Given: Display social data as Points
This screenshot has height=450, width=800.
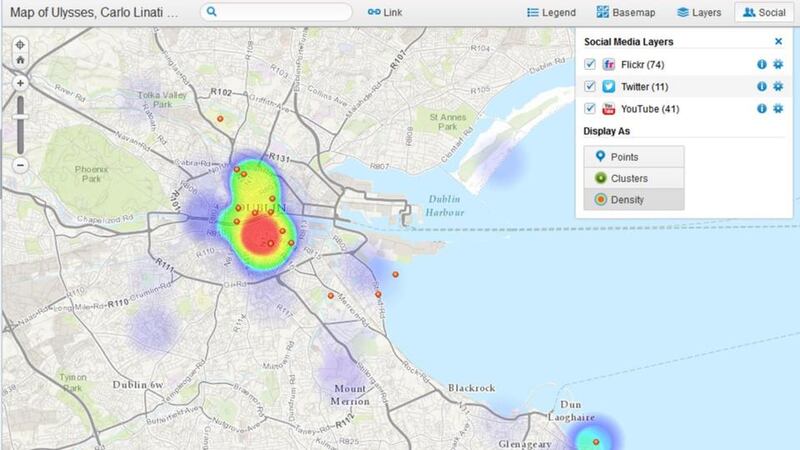Looking at the screenshot, I should [x=634, y=157].
